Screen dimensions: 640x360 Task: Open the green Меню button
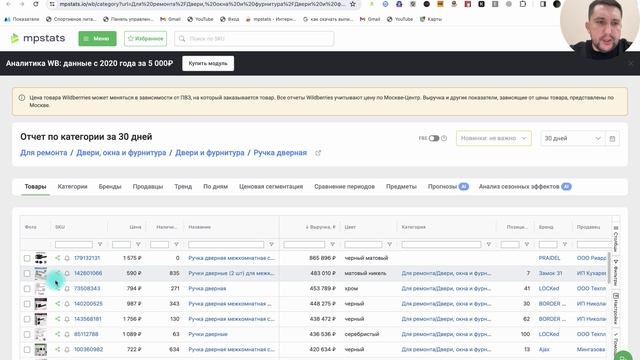click(98, 38)
